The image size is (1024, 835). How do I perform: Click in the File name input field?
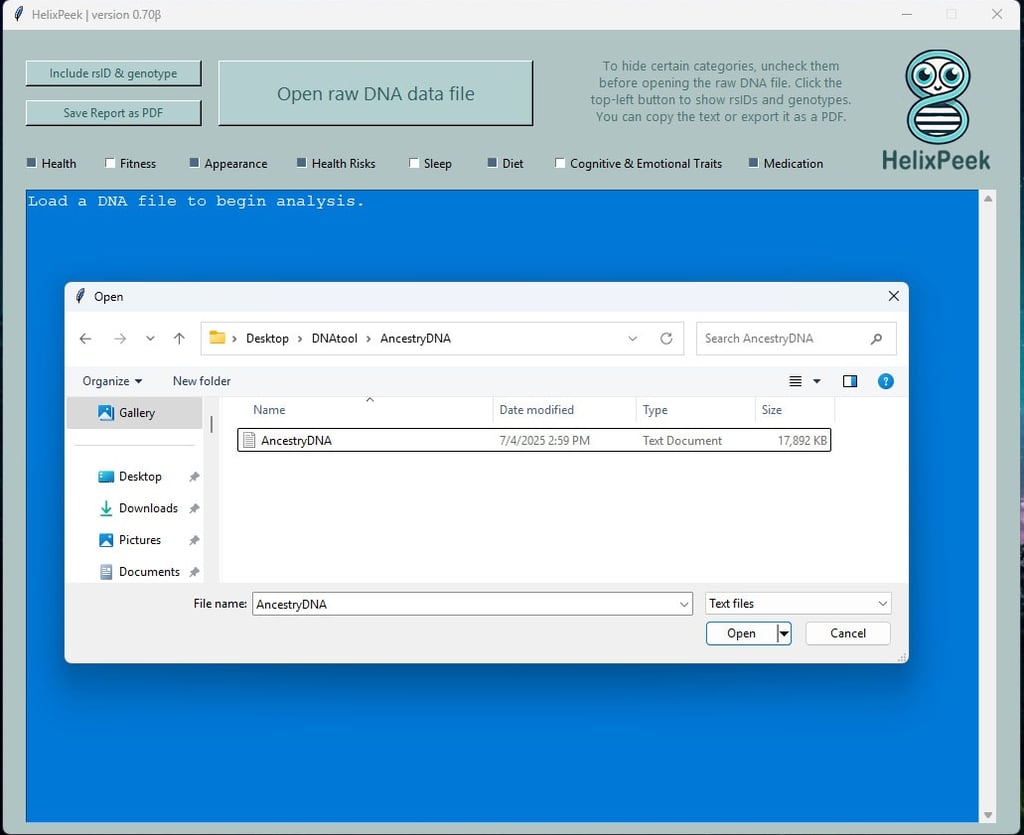tap(465, 604)
